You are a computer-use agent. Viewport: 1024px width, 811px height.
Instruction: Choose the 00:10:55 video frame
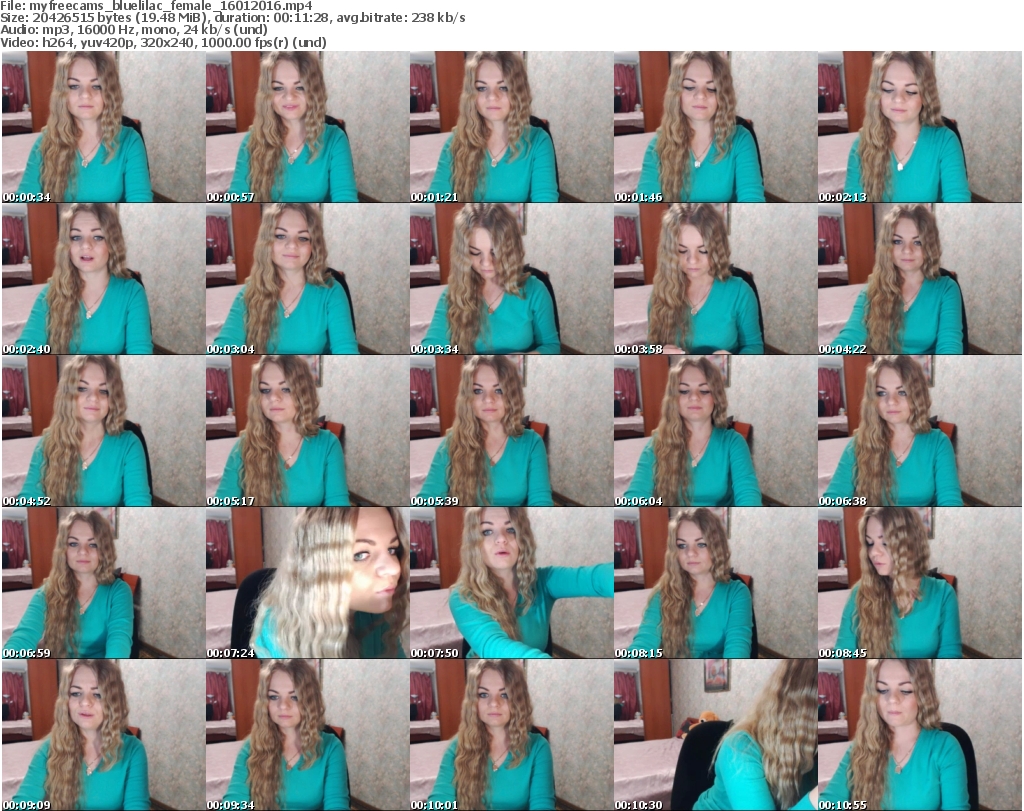[920, 735]
